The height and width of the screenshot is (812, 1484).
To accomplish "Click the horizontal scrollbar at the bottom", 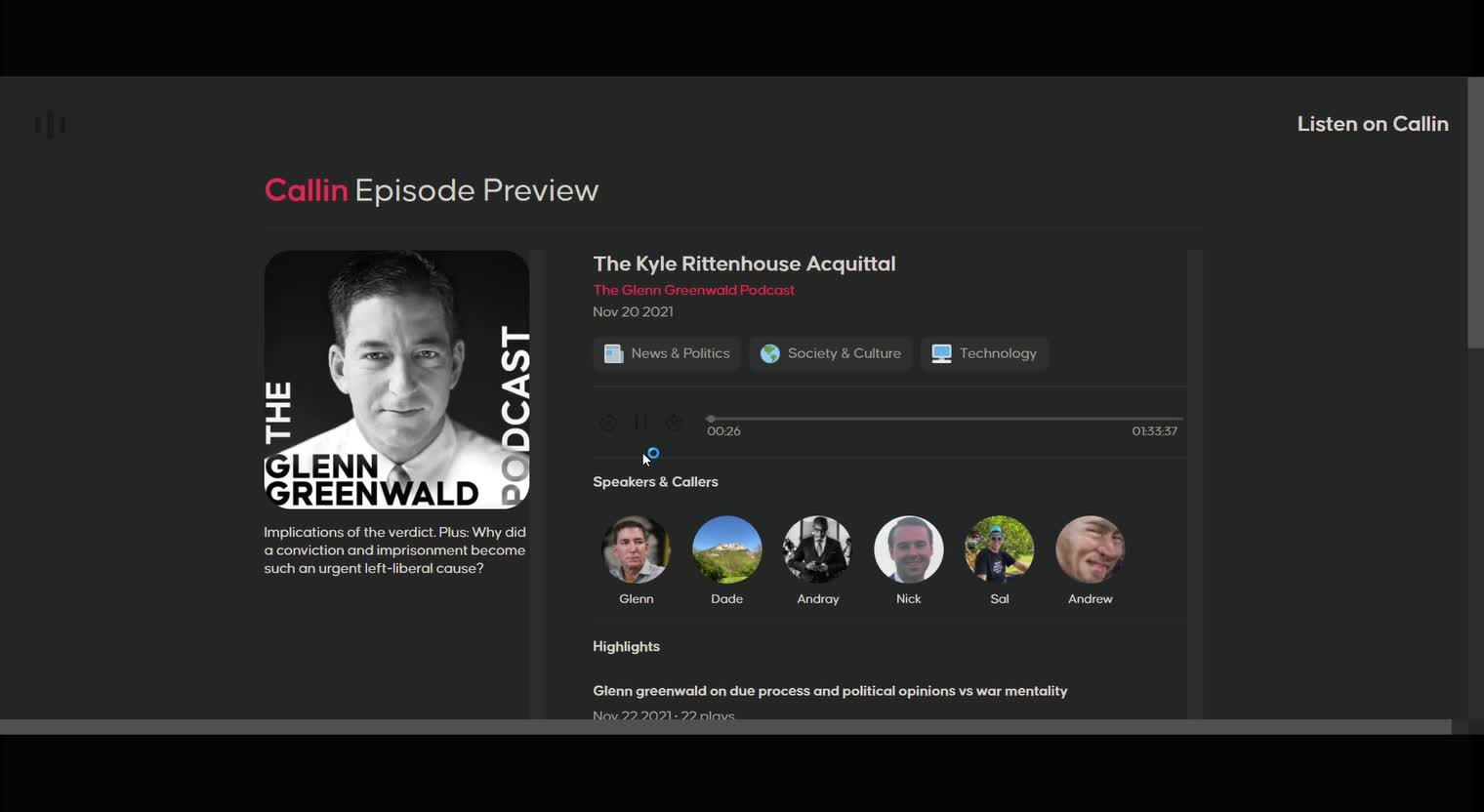I will pyautogui.click(x=725, y=727).
